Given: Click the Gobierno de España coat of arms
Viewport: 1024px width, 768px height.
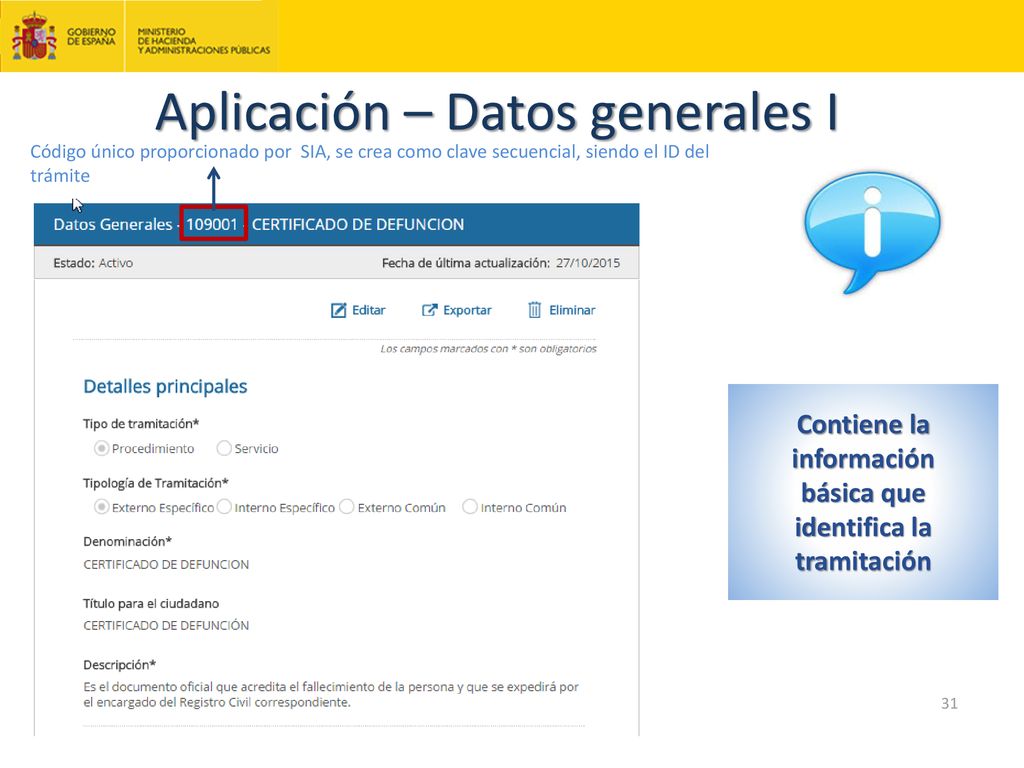Looking at the screenshot, I should tap(34, 37).
